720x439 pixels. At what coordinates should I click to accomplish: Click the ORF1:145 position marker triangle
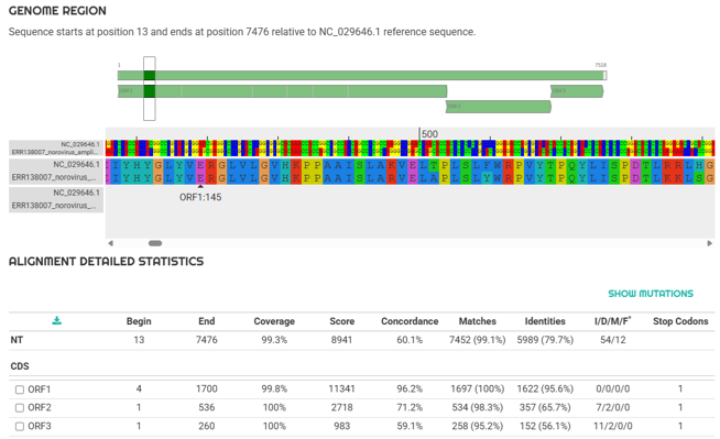coord(200,184)
